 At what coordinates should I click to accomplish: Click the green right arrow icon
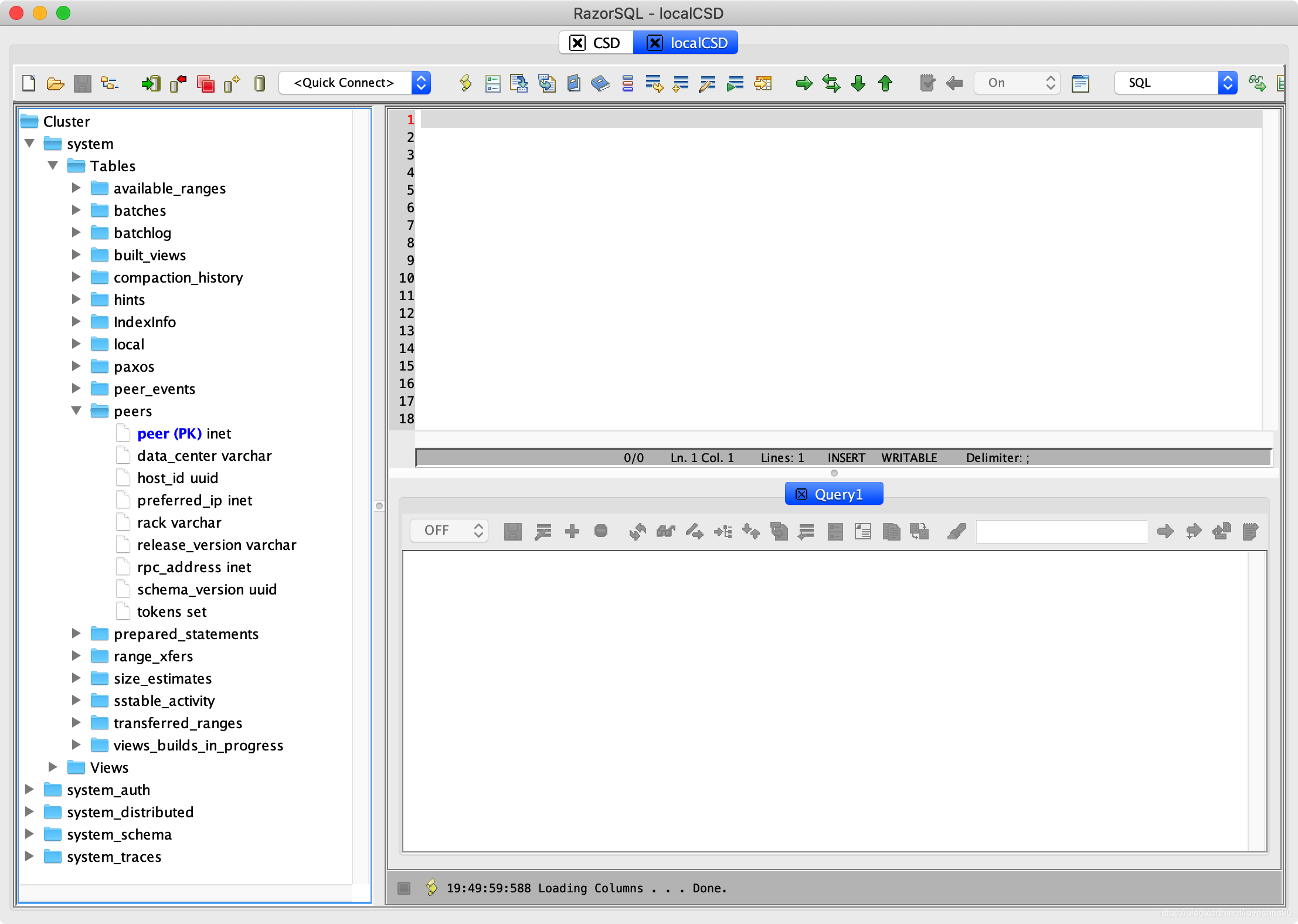click(x=804, y=83)
